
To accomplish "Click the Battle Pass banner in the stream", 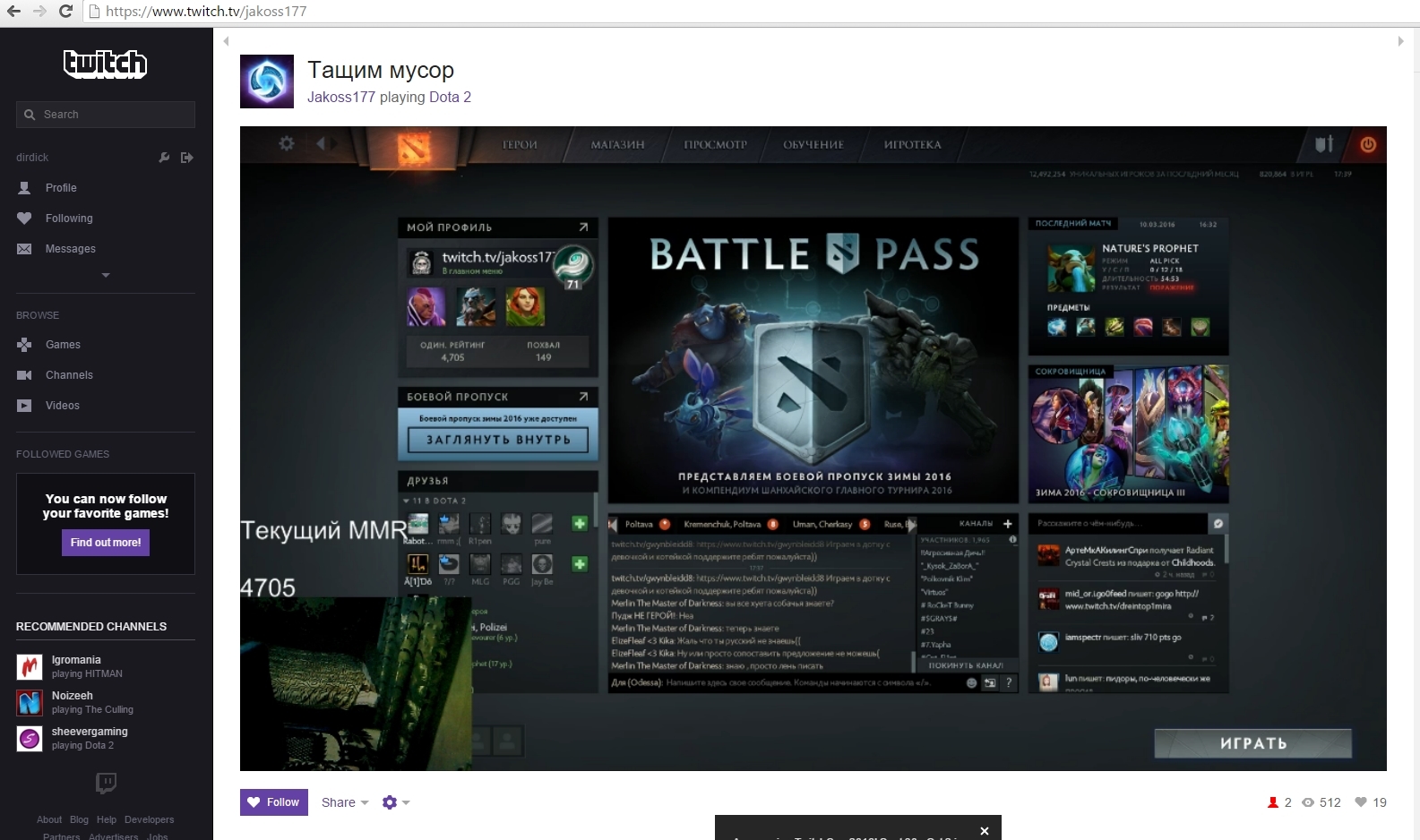I will point(813,360).
